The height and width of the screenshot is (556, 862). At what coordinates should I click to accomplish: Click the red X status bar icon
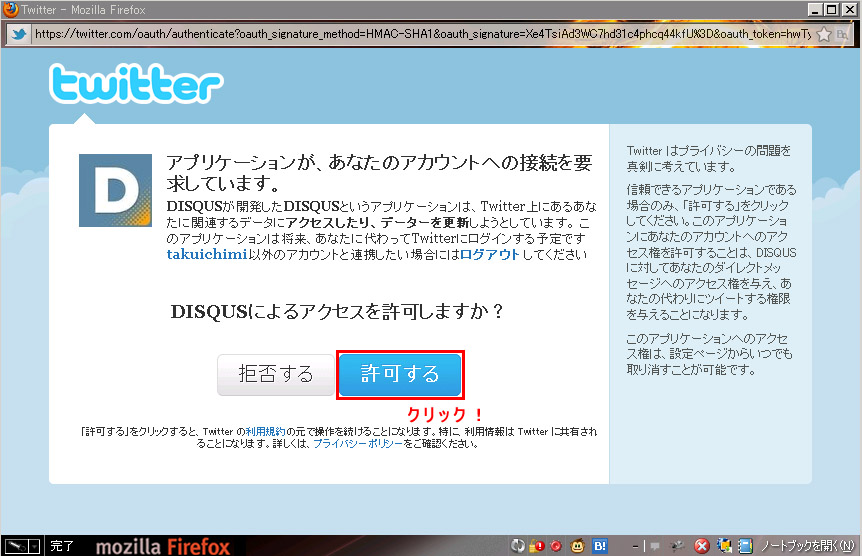(x=701, y=546)
